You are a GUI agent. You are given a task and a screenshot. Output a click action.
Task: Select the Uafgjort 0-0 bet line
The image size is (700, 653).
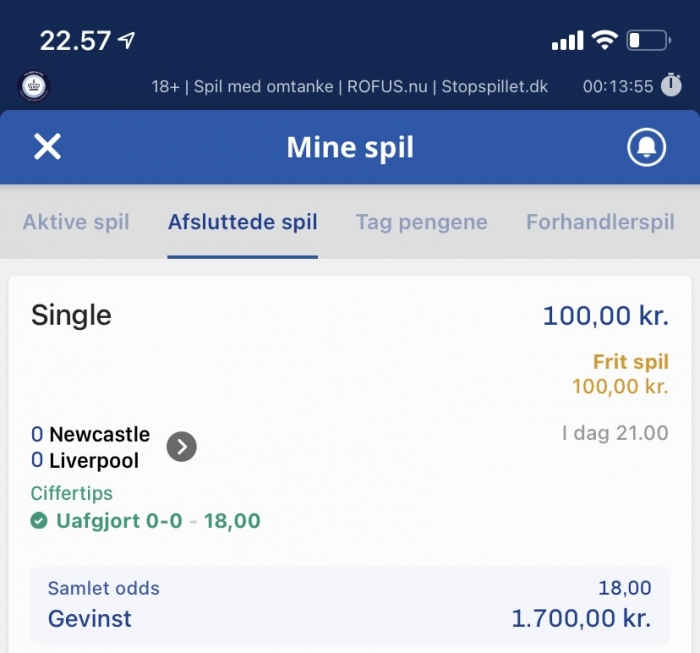click(146, 521)
